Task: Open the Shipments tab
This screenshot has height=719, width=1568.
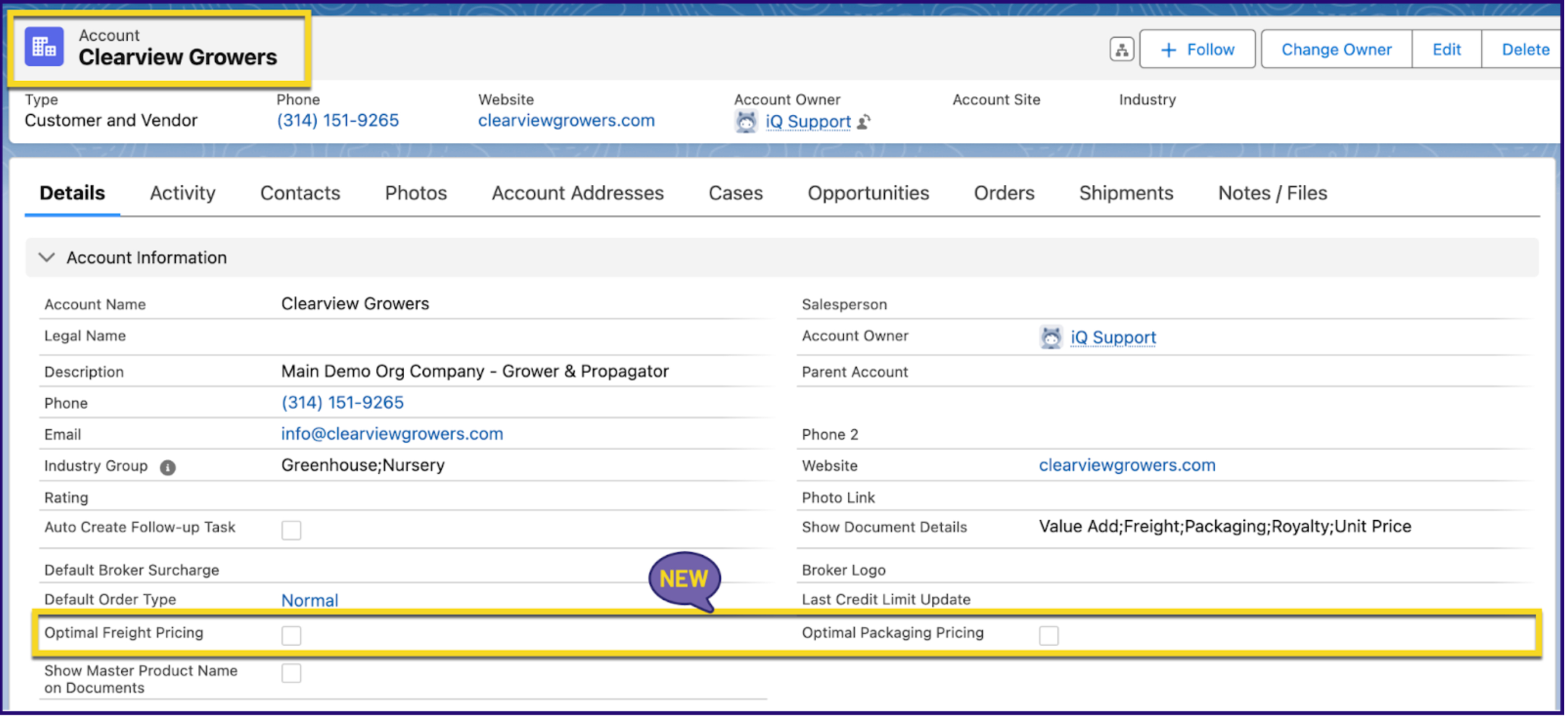Action: pos(1126,193)
